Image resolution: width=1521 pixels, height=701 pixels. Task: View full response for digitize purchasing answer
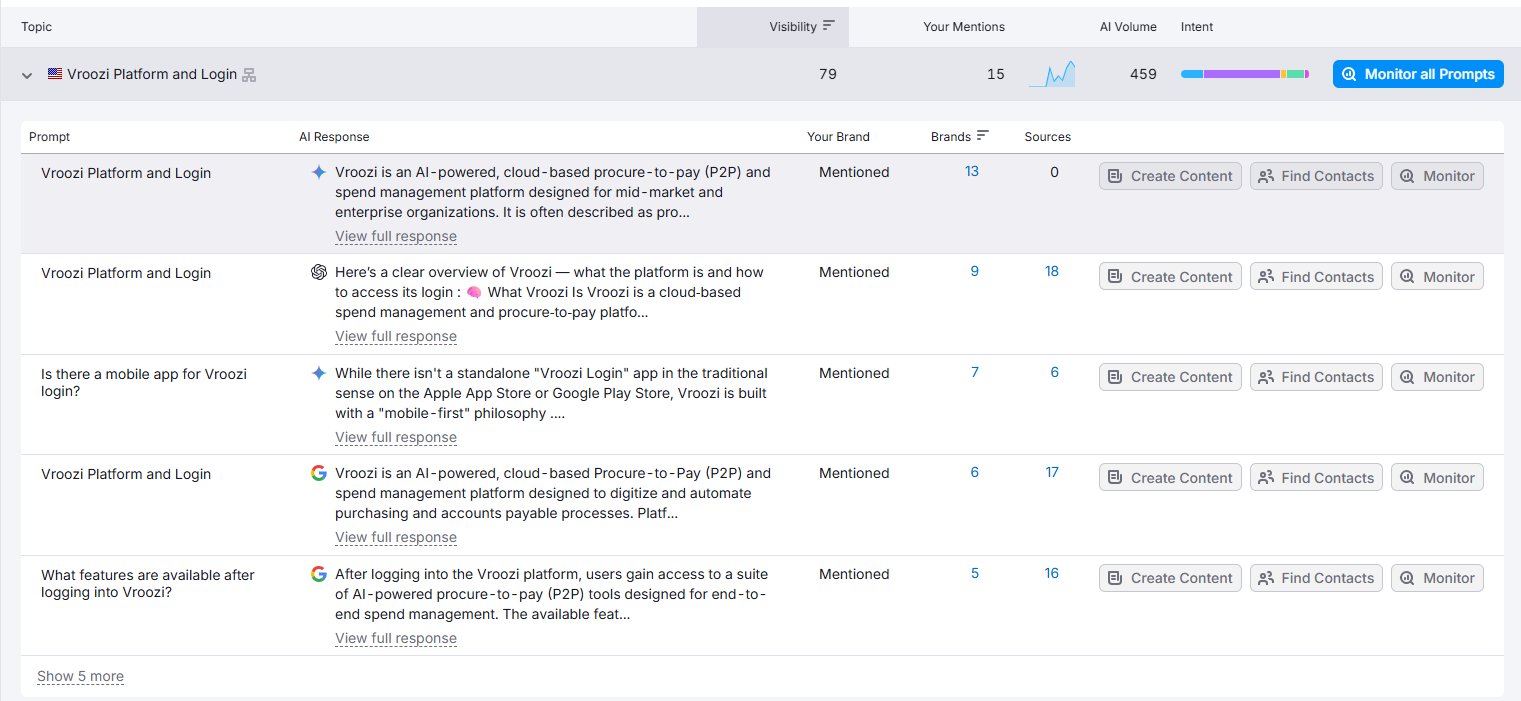(x=396, y=537)
